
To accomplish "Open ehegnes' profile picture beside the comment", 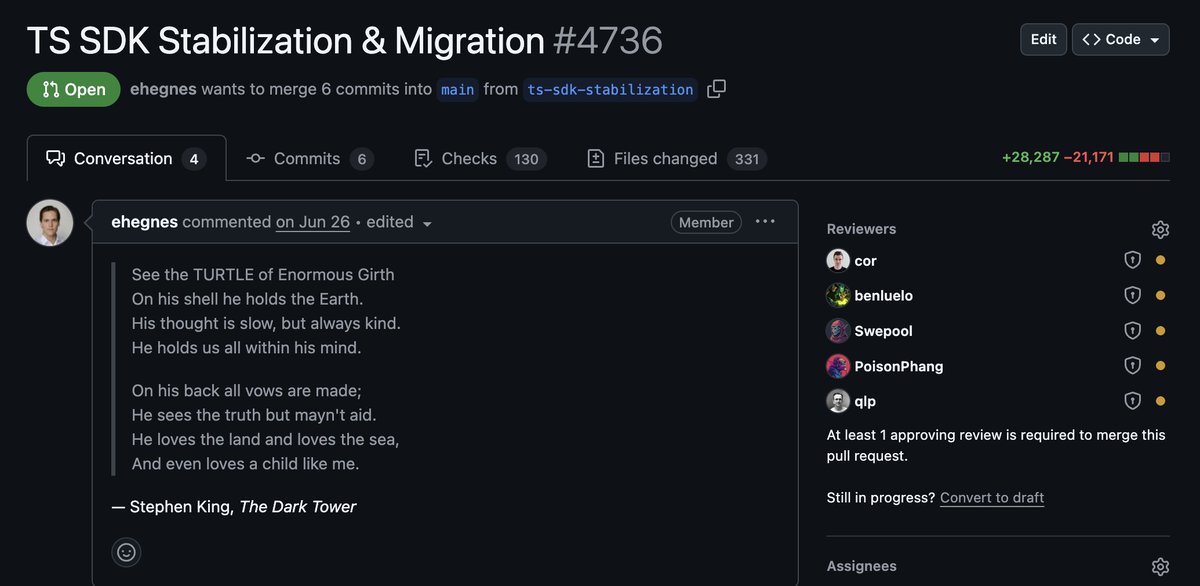I will (x=50, y=223).
